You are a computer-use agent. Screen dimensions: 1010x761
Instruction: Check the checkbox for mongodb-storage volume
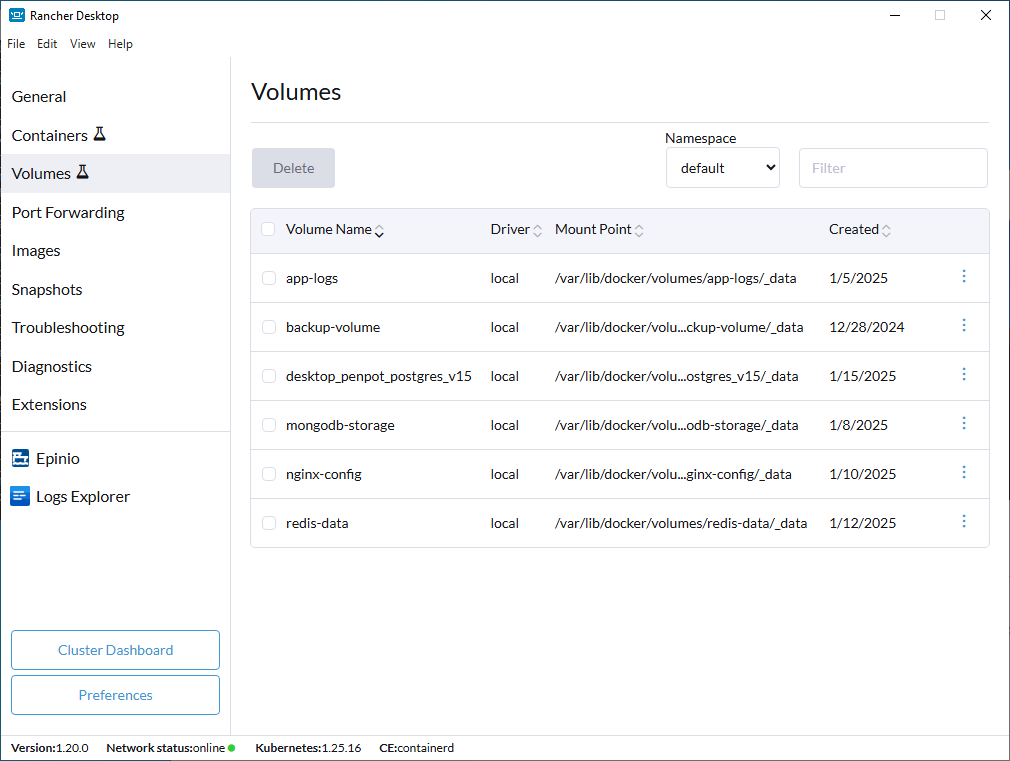(x=268, y=424)
